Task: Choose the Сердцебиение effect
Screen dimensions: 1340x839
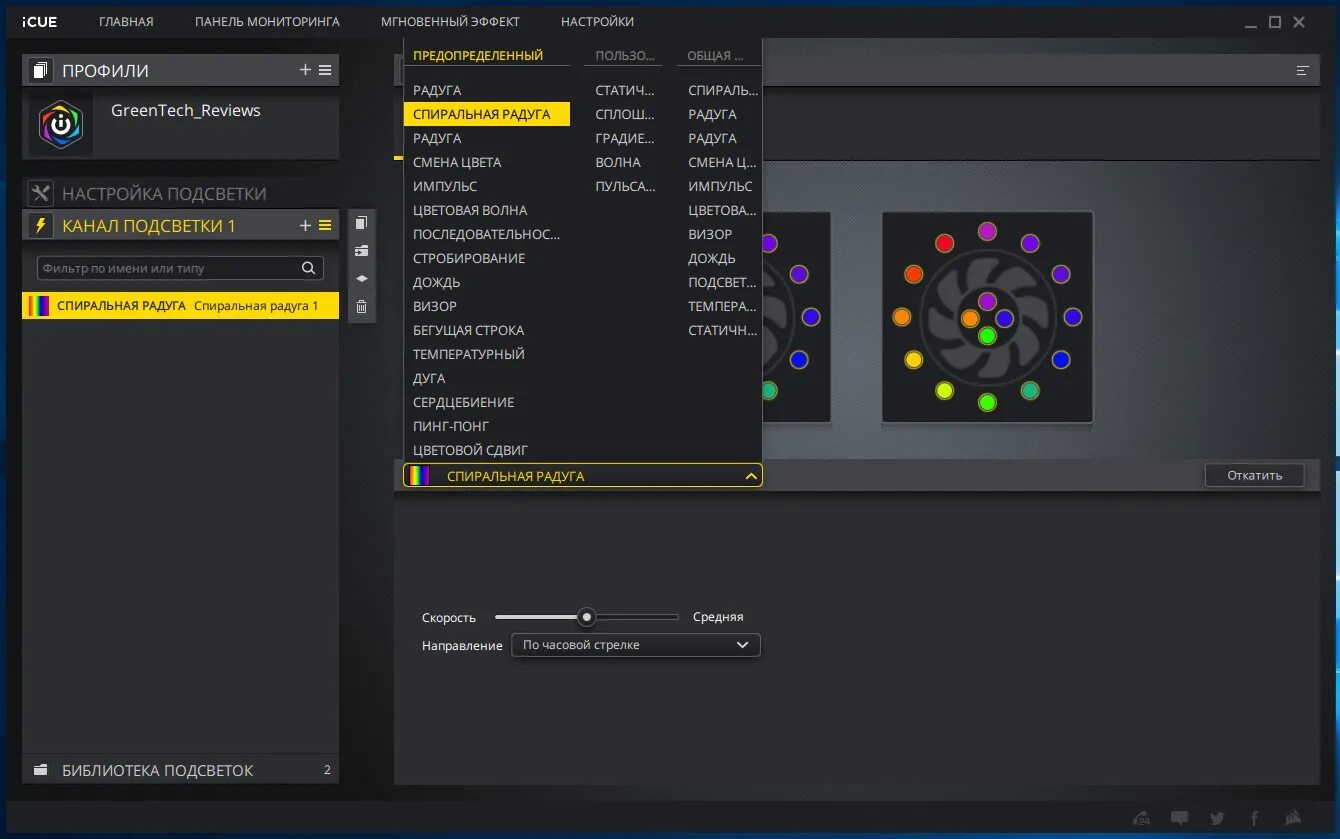Action: tap(463, 402)
